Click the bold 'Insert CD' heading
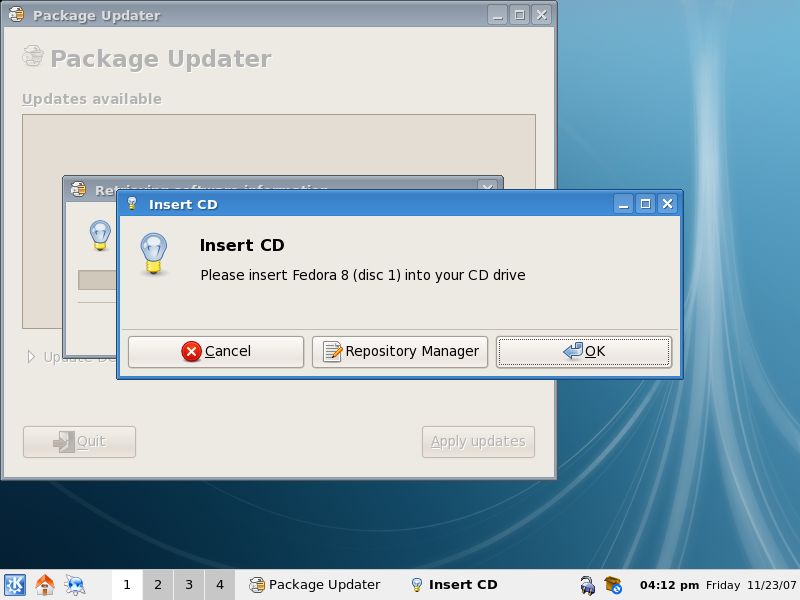The height and width of the screenshot is (600, 800). pos(242,245)
